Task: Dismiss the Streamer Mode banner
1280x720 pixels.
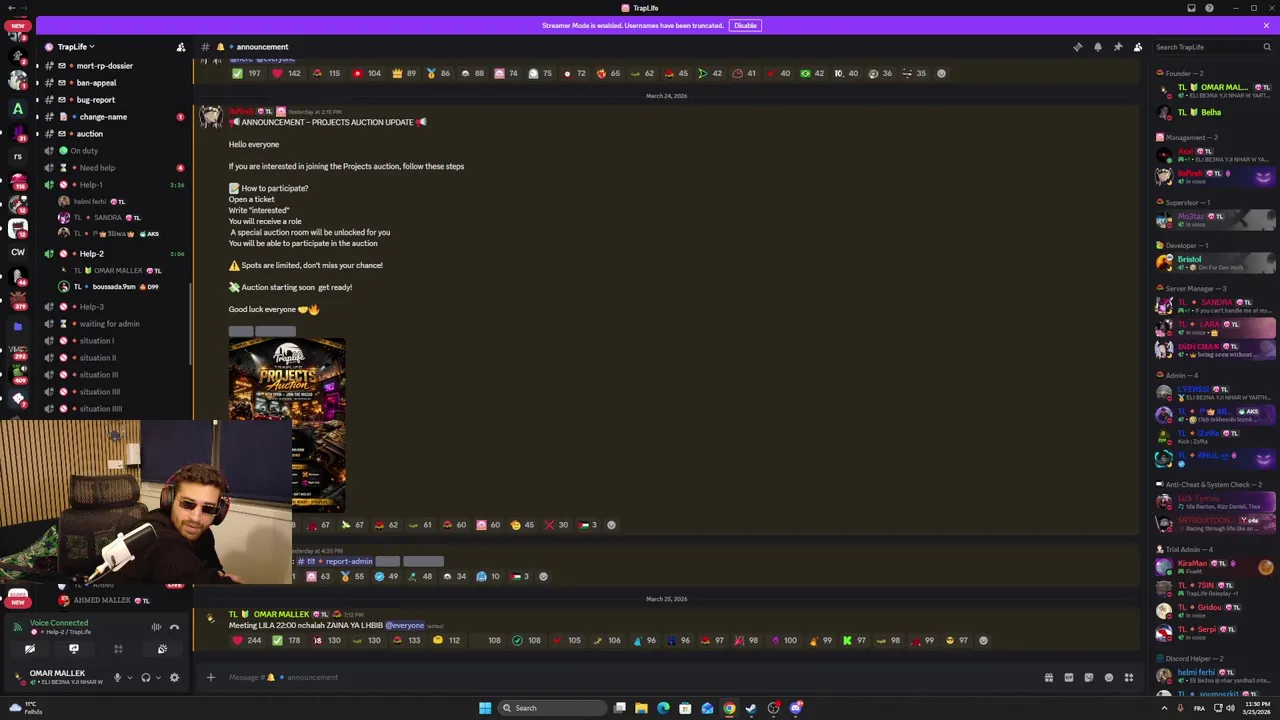Action: pos(1266,25)
